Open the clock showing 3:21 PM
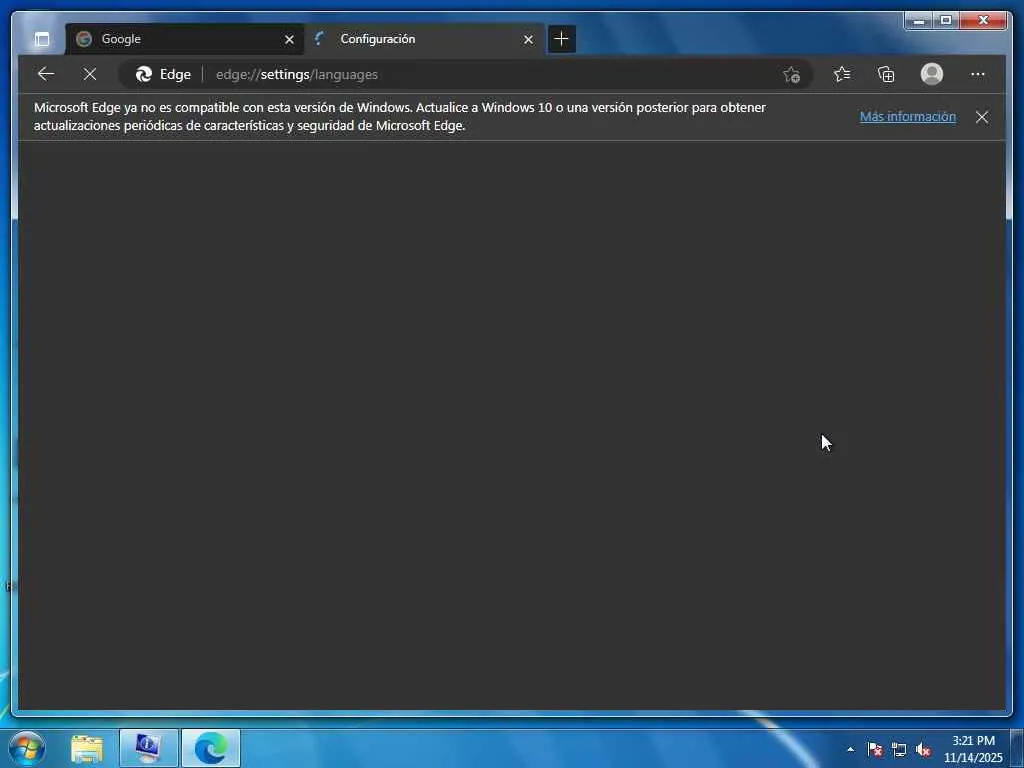1024x768 pixels. point(973,749)
